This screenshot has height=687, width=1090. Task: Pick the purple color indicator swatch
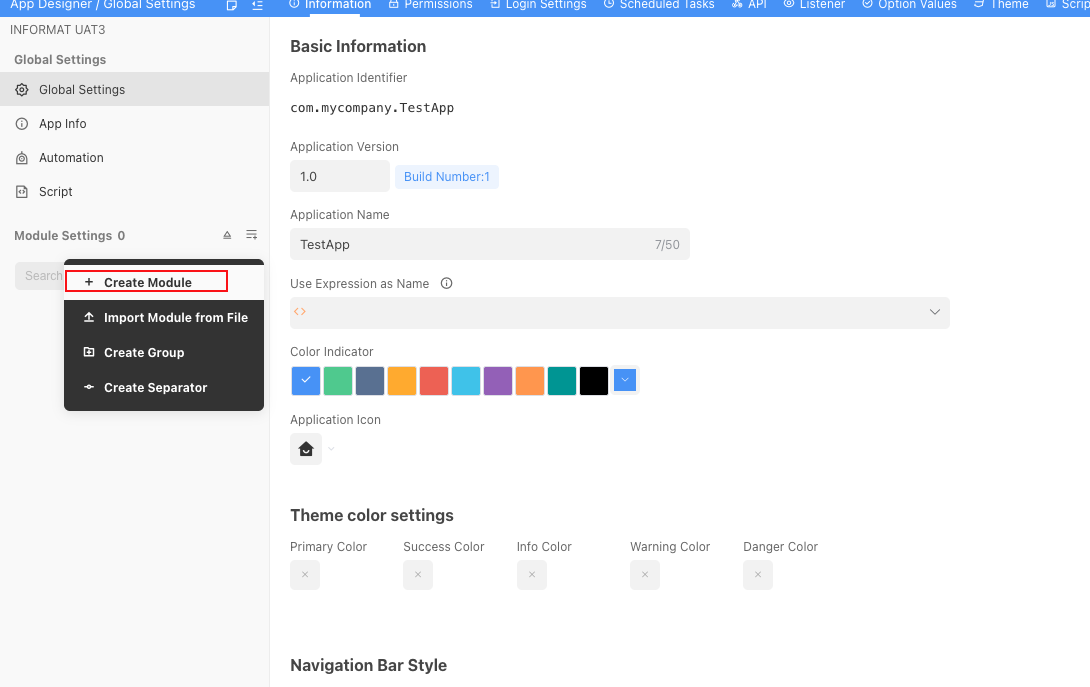pyautogui.click(x=498, y=381)
